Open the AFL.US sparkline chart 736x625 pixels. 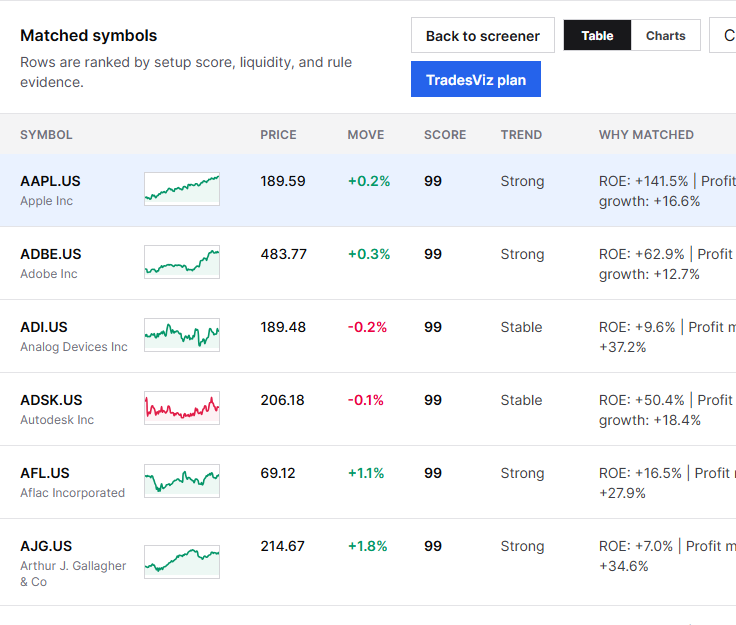point(182,481)
